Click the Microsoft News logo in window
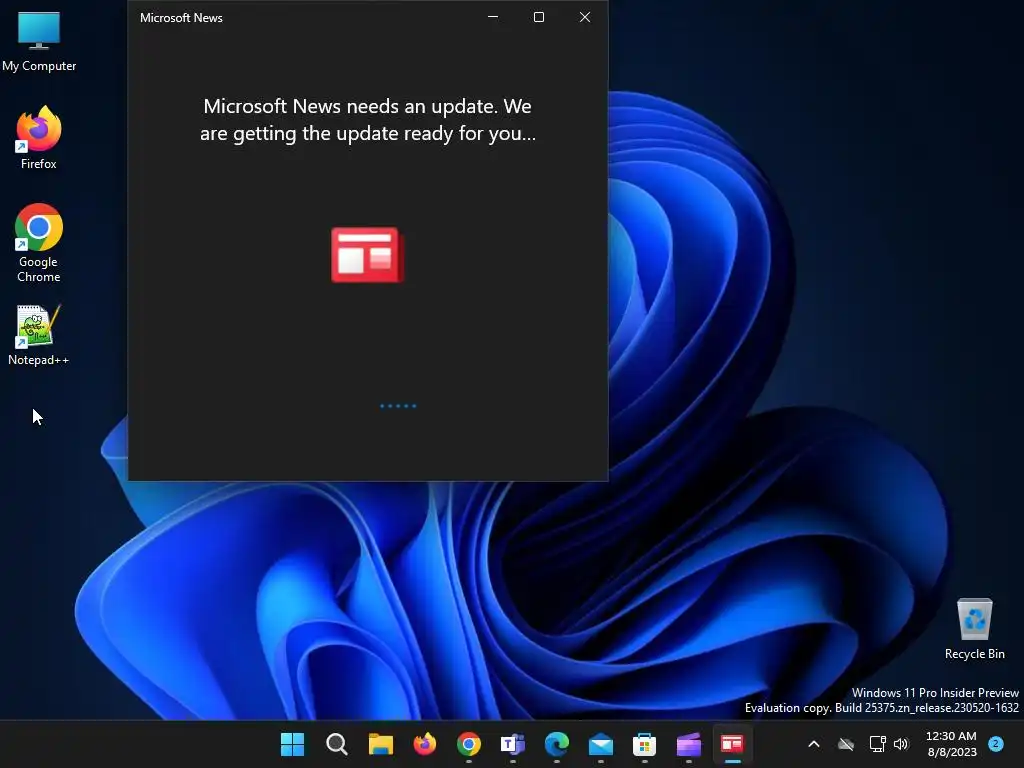This screenshot has width=1024, height=768. (x=367, y=255)
